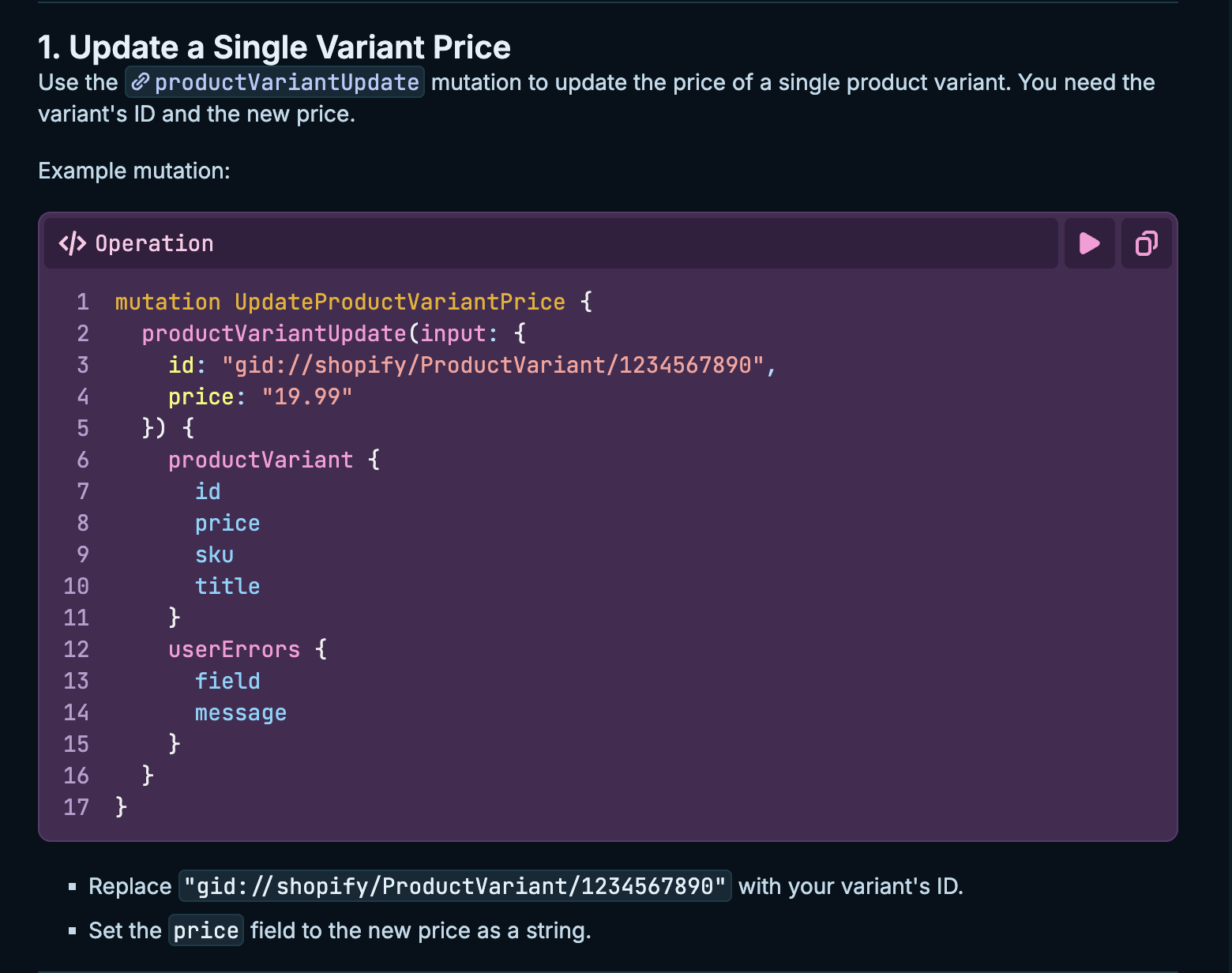Click the gid string on code line 3
1232x973 pixels.
pyautogui.click(x=494, y=365)
